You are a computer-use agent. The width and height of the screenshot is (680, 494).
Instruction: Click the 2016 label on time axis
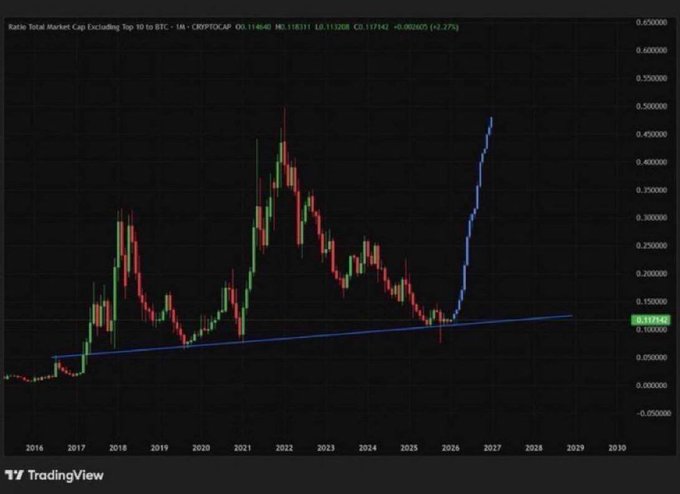pyautogui.click(x=35, y=448)
